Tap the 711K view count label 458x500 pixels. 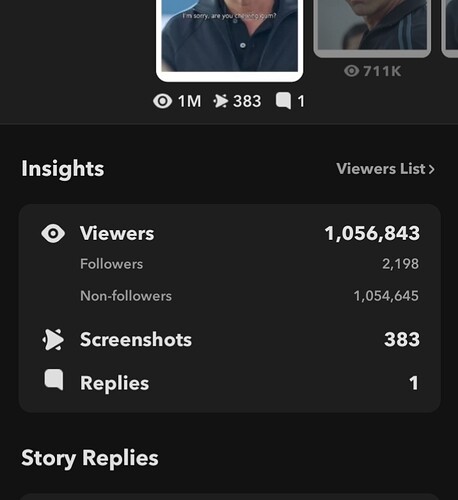382,71
